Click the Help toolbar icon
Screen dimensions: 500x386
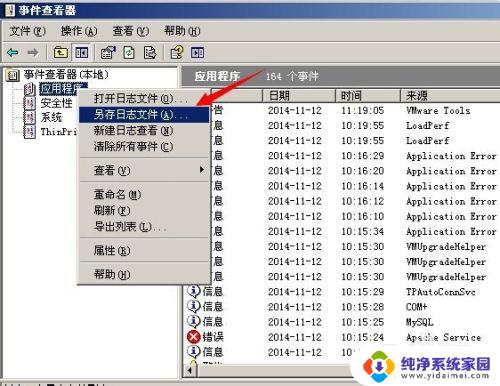pyautogui.click(x=177, y=52)
